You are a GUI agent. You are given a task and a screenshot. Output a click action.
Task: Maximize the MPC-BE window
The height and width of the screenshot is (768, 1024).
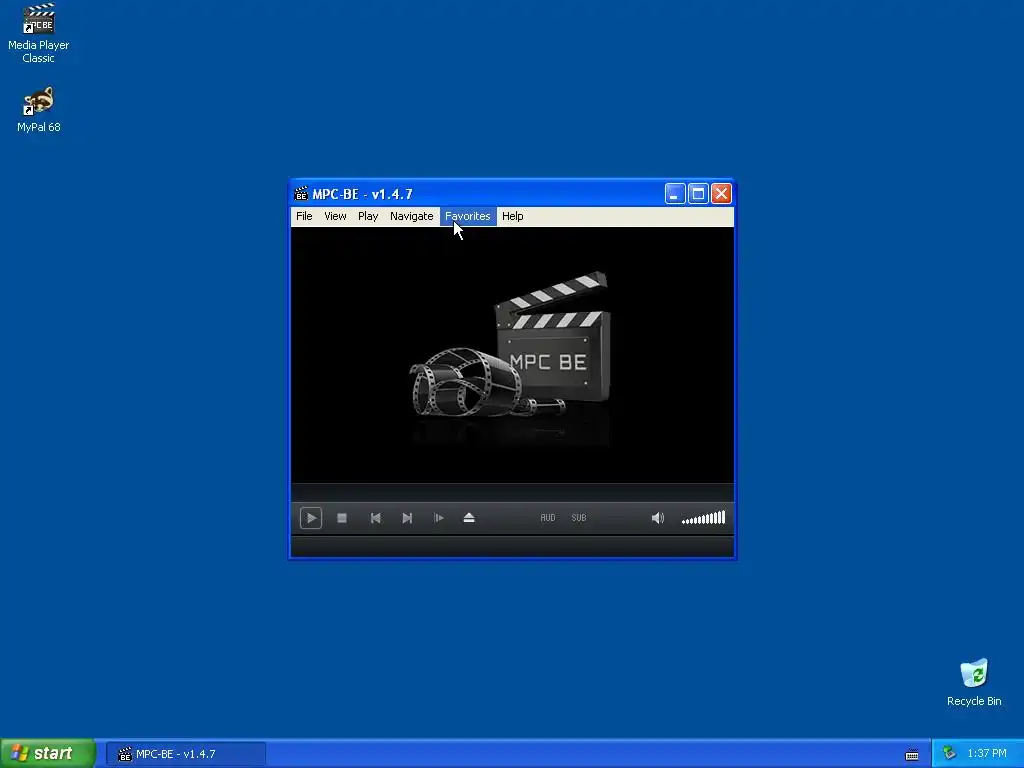click(698, 193)
